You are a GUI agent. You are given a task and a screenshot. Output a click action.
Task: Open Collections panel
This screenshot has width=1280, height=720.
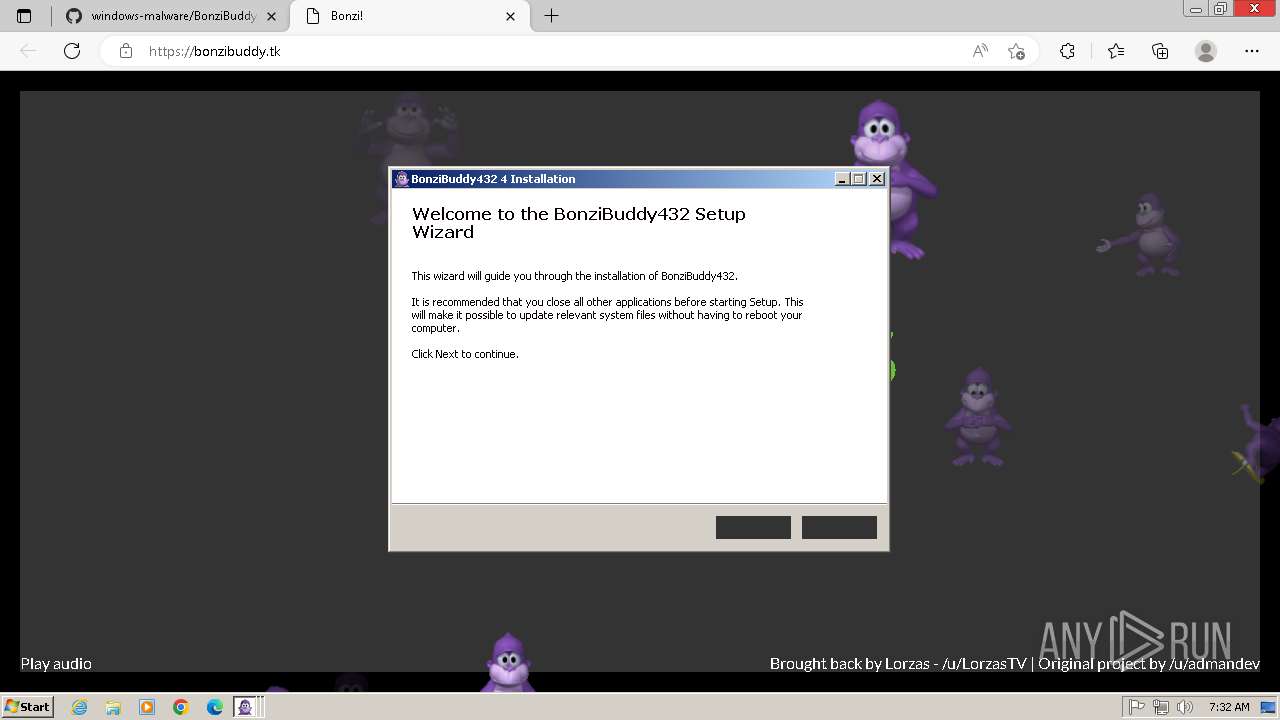[x=1160, y=51]
